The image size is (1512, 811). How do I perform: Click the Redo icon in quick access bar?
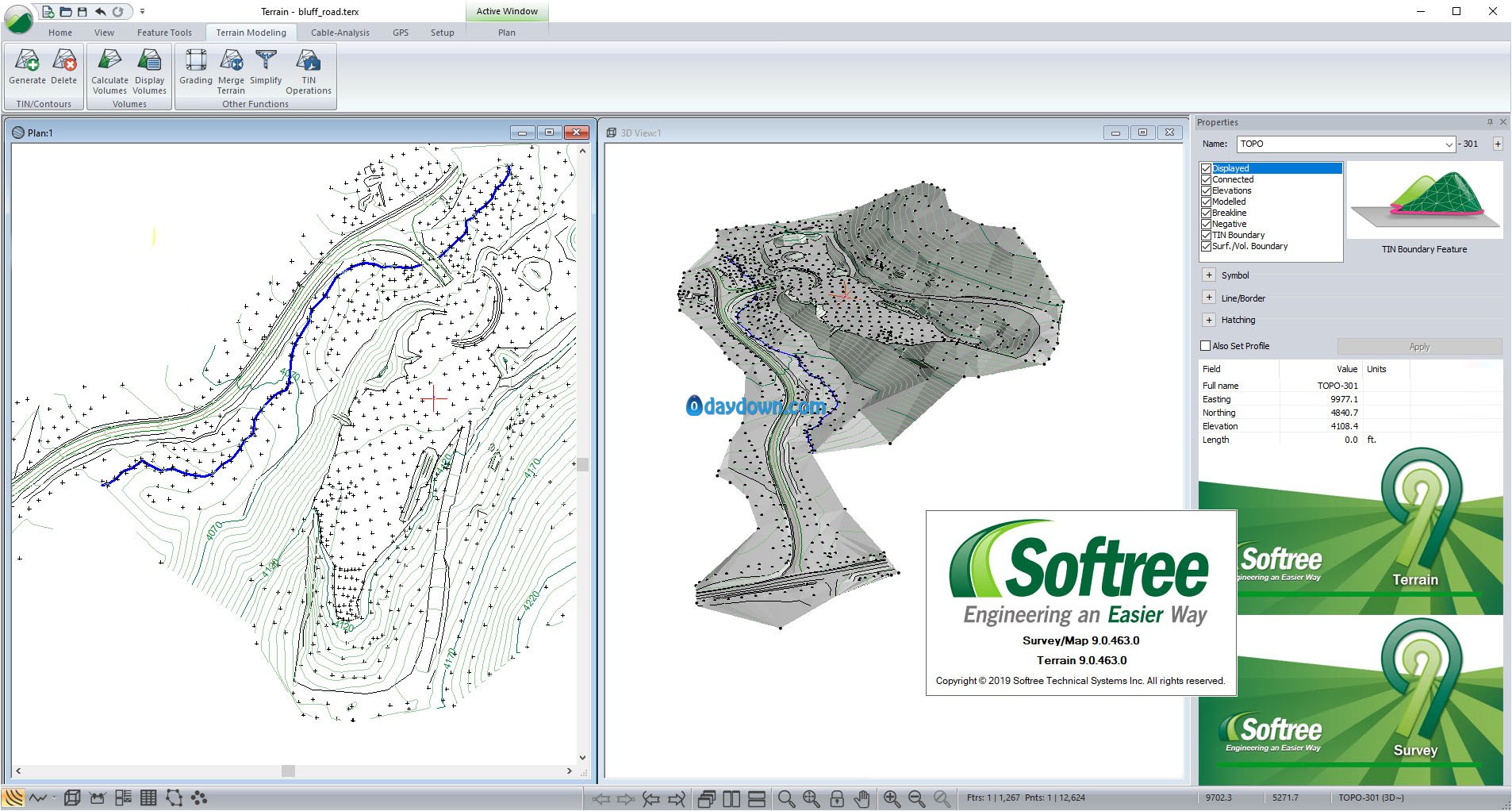point(117,11)
